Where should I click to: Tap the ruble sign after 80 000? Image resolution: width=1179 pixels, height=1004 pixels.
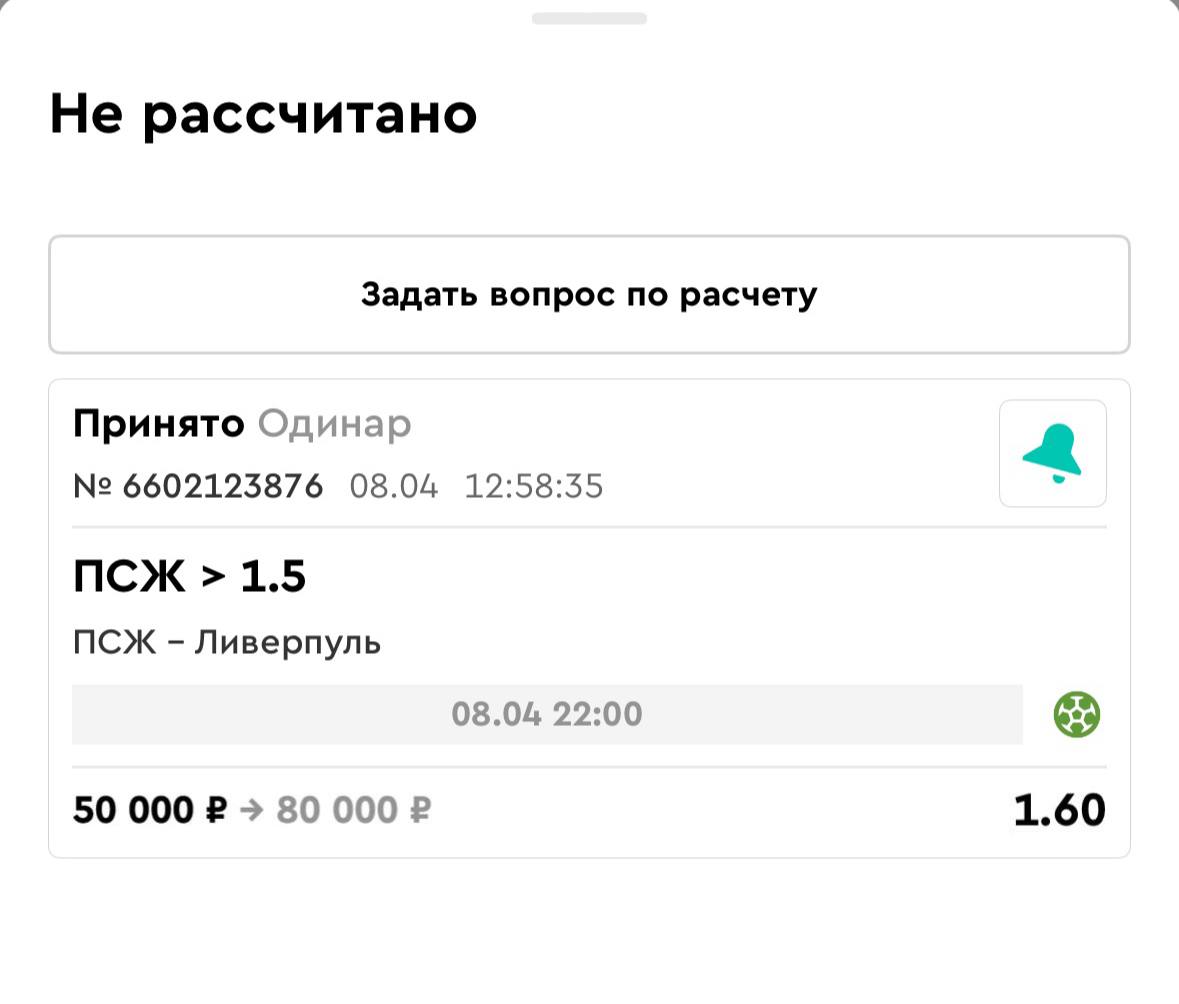pyautogui.click(x=420, y=810)
